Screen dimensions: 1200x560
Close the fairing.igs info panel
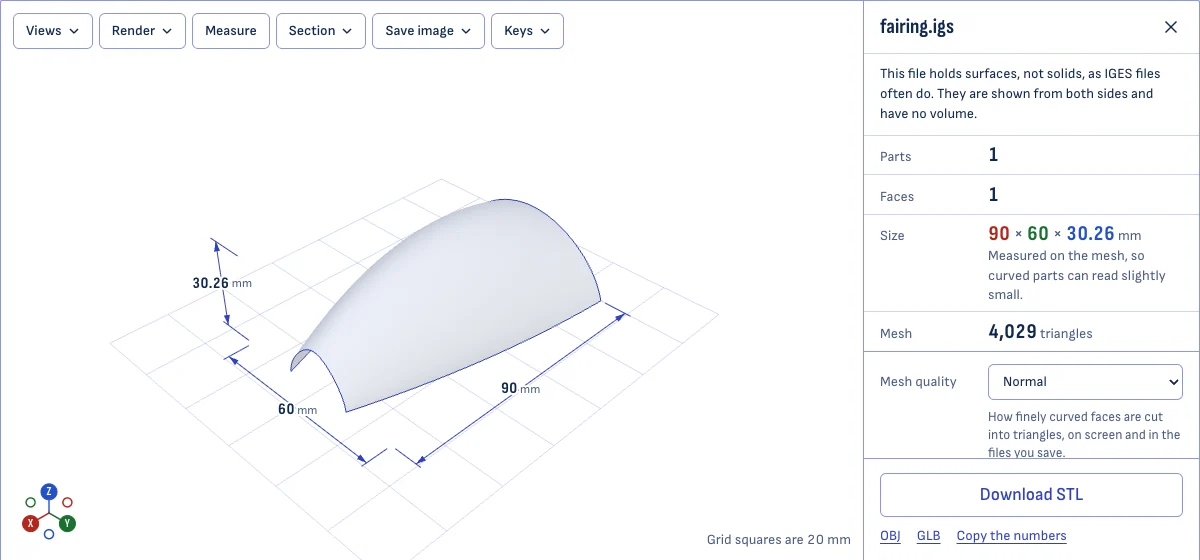(x=1171, y=27)
